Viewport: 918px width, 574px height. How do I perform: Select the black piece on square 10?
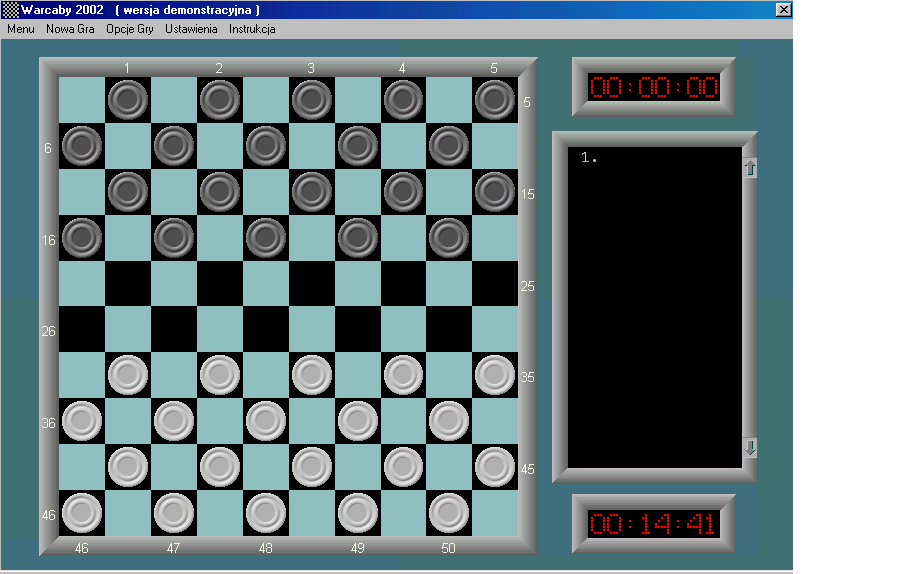tap(449, 146)
